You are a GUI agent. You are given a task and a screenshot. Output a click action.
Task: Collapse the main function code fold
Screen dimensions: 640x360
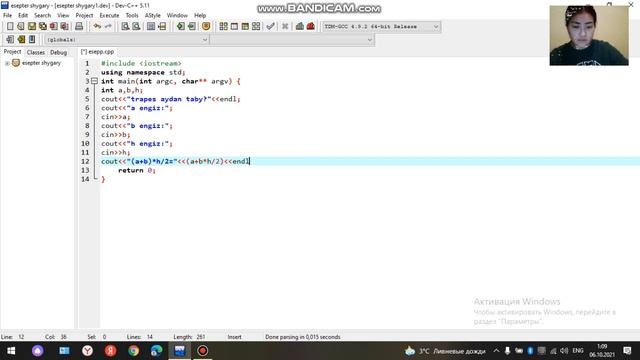click(94, 81)
